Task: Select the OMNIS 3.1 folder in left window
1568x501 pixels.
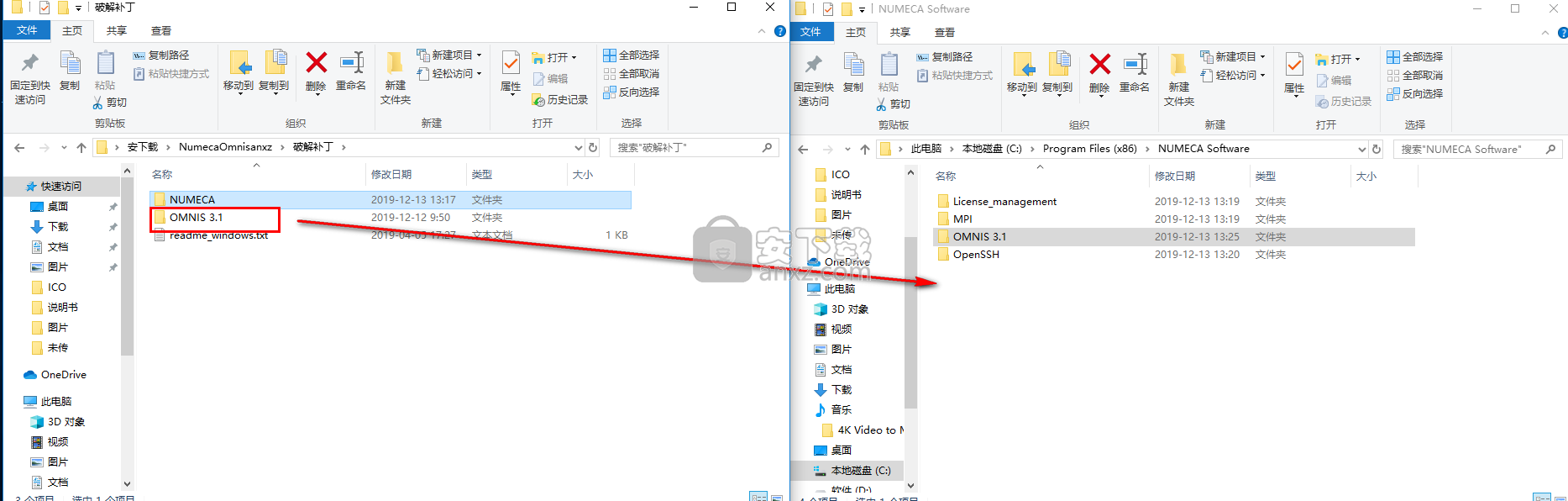Action: (391, 218)
